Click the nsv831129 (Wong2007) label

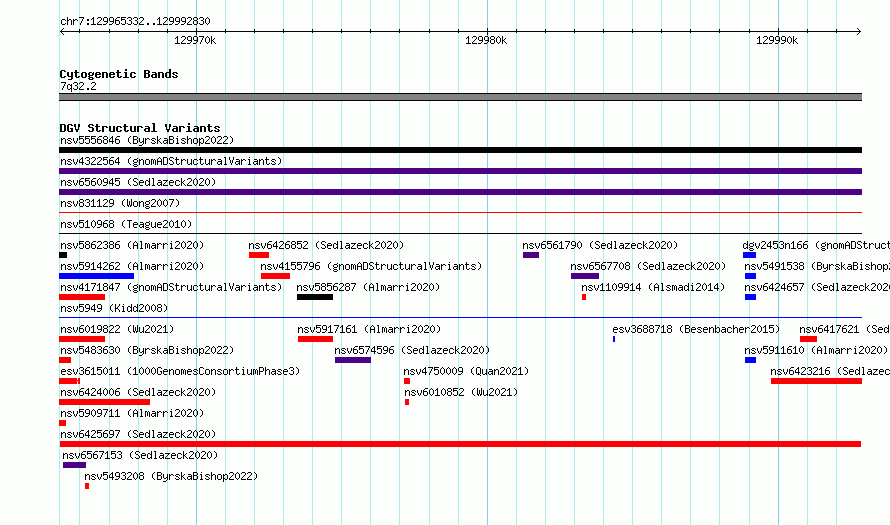[120, 203]
